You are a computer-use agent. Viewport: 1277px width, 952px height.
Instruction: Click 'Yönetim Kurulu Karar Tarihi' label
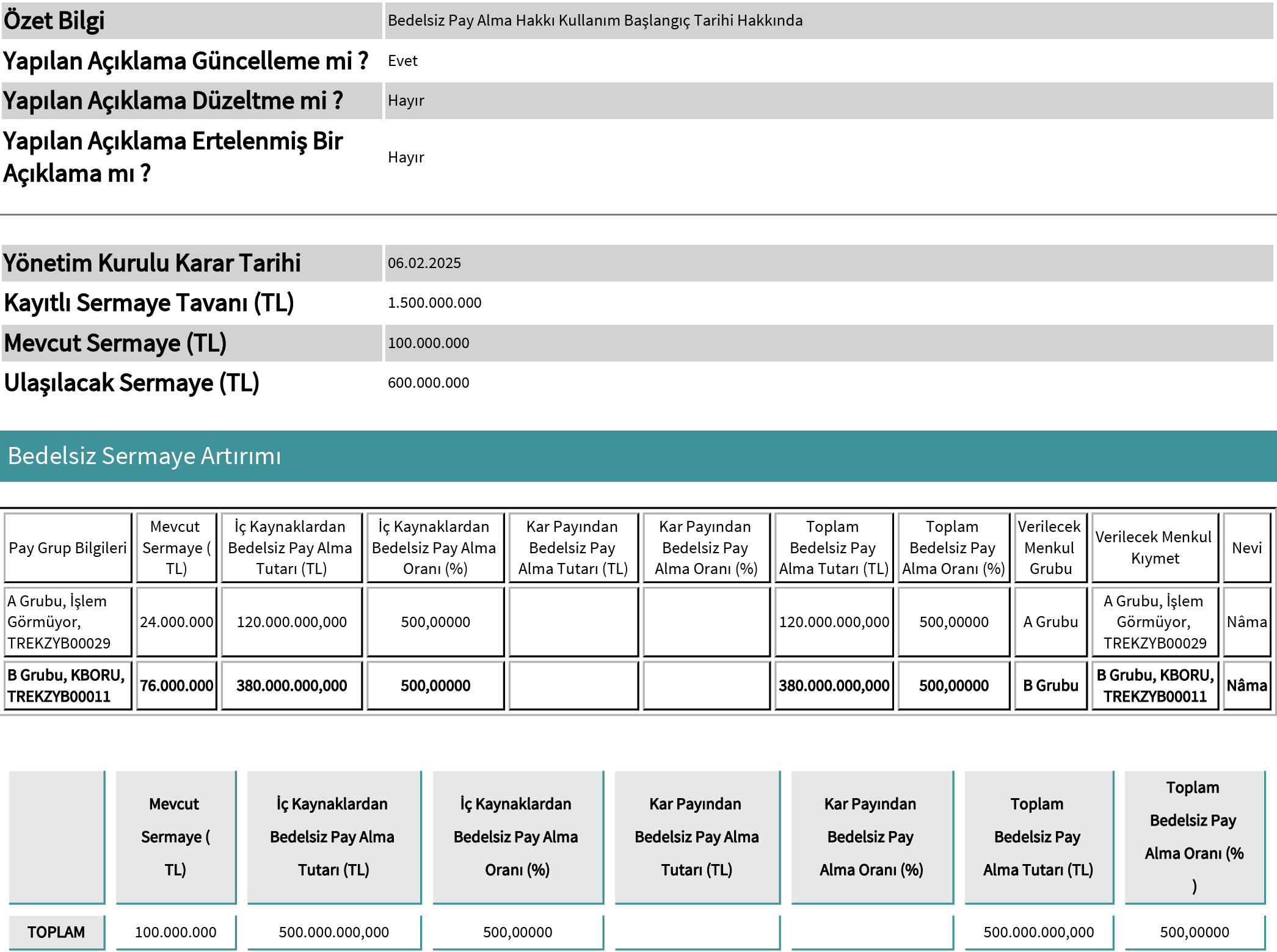(x=152, y=263)
